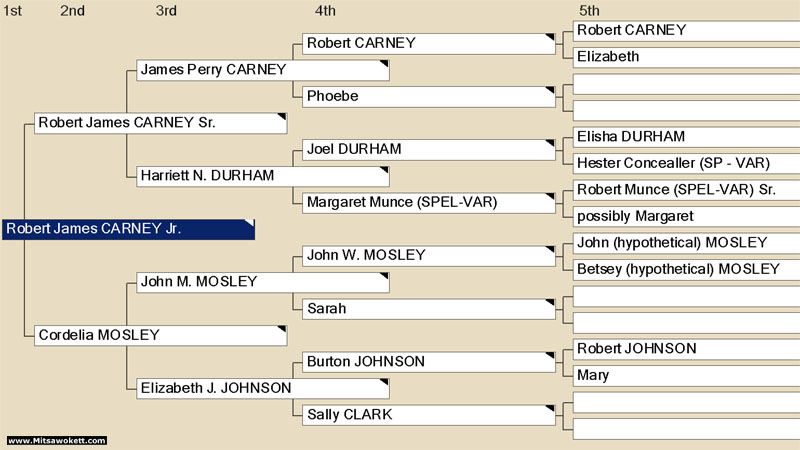Open John M. MOSLEY person box
The width and height of the screenshot is (800, 450).
pos(263,282)
